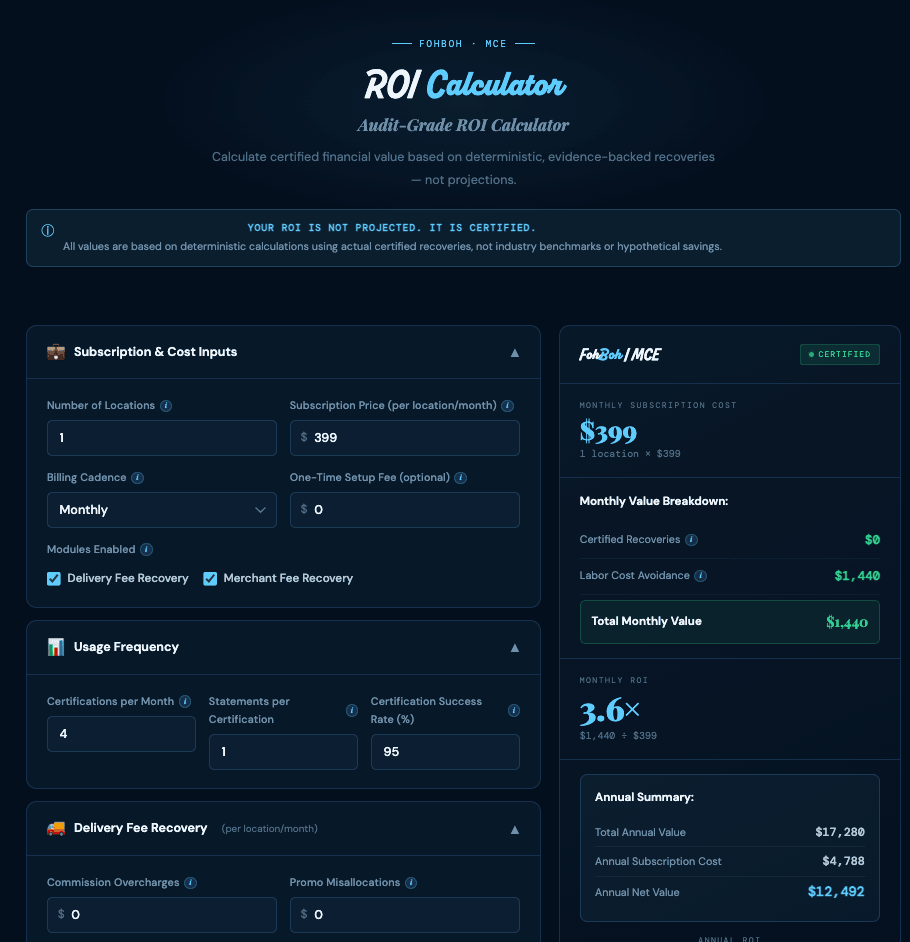The image size is (910, 942).
Task: Click info icon beside Certification Success Rate
Action: point(514,711)
